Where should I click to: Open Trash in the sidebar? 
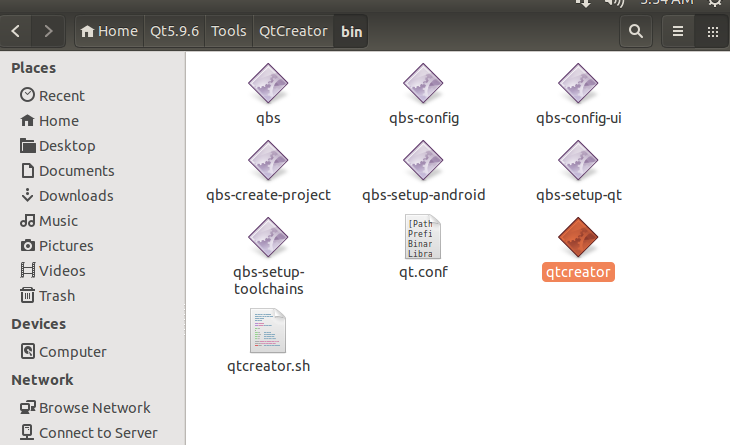(x=47, y=296)
